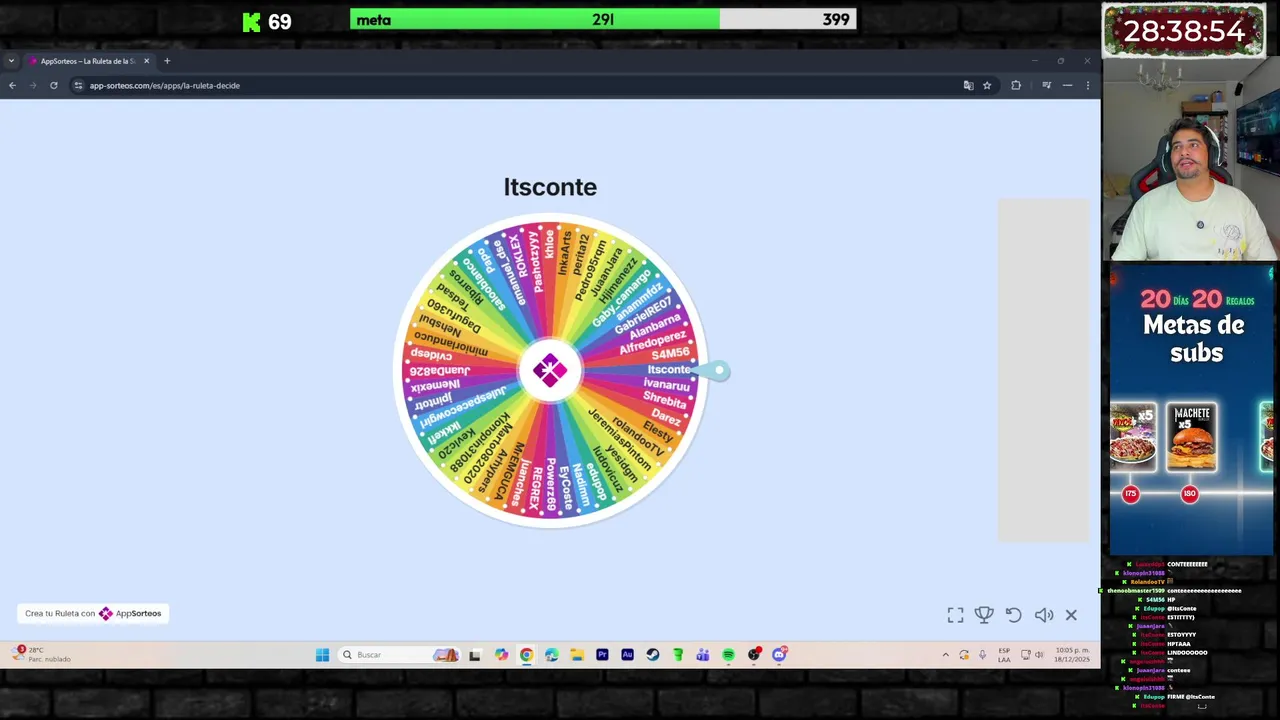Open Microsoft Edge from taskbar
The width and height of the screenshot is (1280, 720).
552,655
